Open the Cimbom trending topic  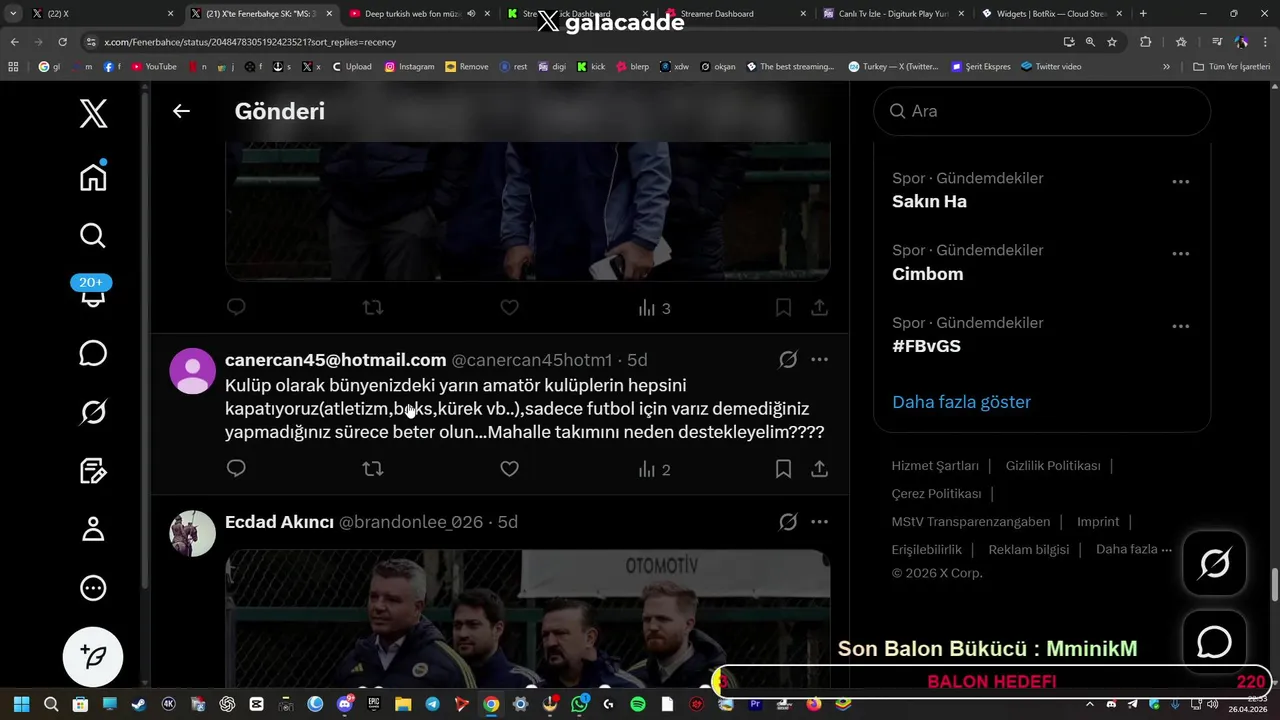pyautogui.click(x=927, y=274)
